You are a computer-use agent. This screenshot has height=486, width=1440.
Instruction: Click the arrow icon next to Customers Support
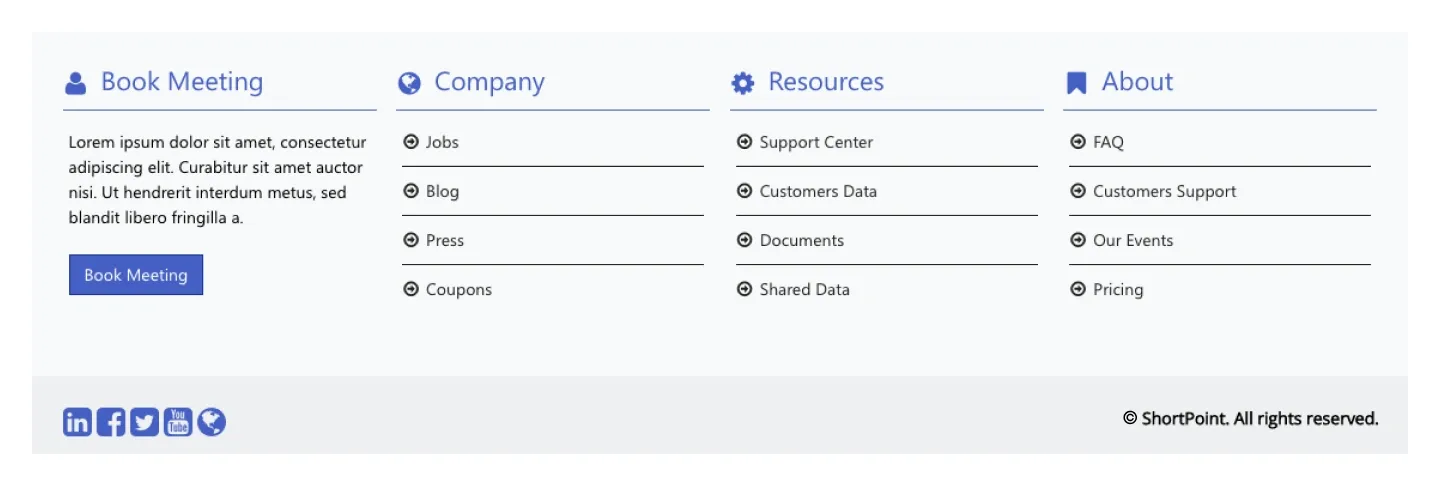[x=1077, y=191]
